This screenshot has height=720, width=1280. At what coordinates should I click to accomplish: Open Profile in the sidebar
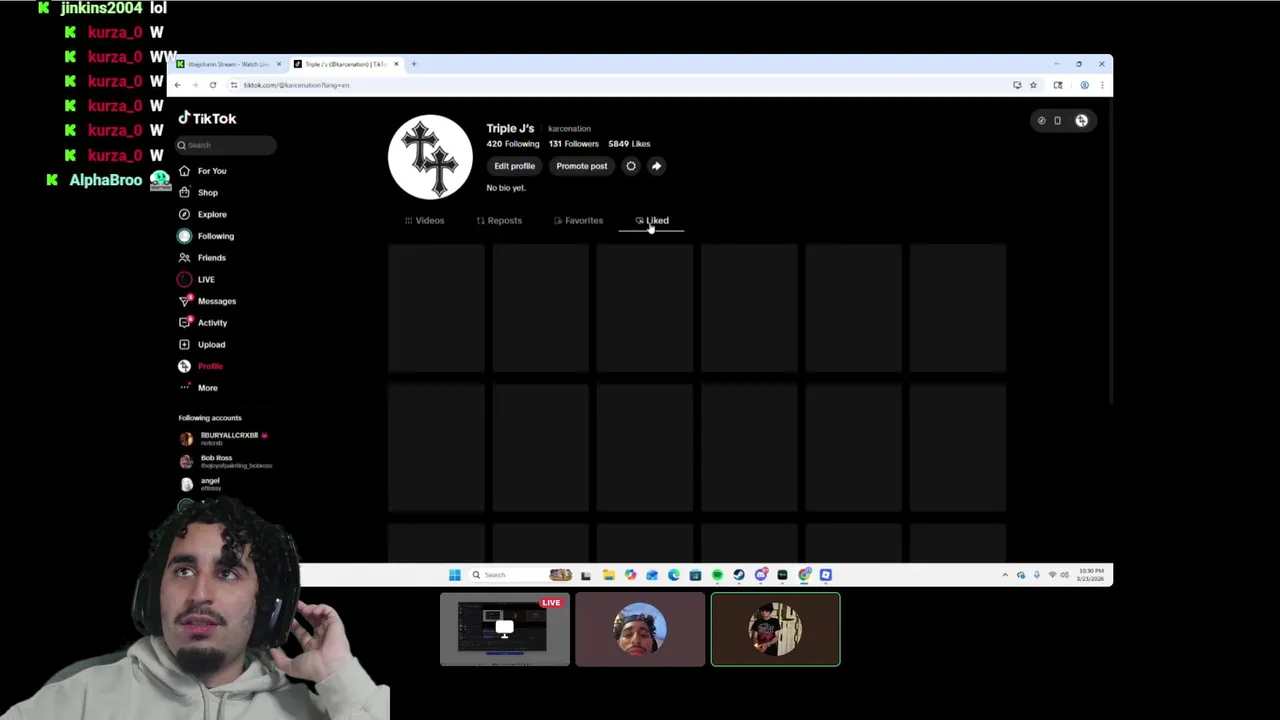(x=201, y=366)
